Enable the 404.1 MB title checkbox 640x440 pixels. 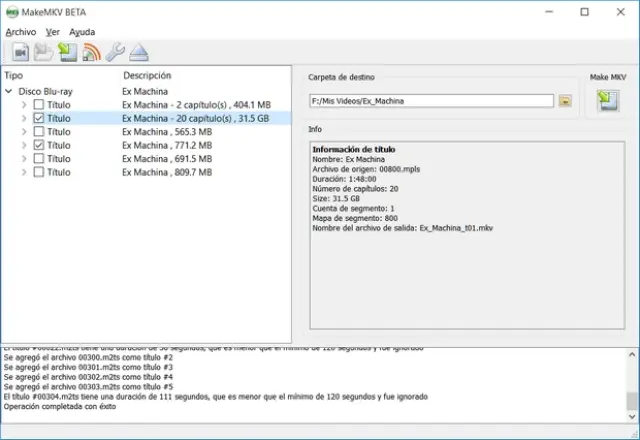38,105
